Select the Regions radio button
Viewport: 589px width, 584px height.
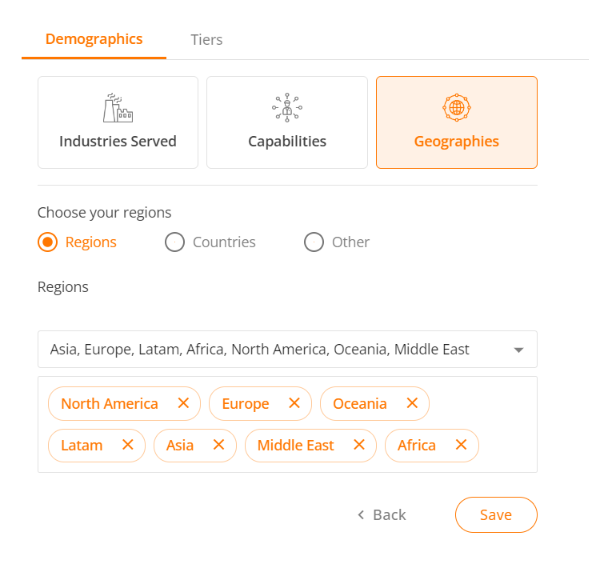(x=48, y=242)
